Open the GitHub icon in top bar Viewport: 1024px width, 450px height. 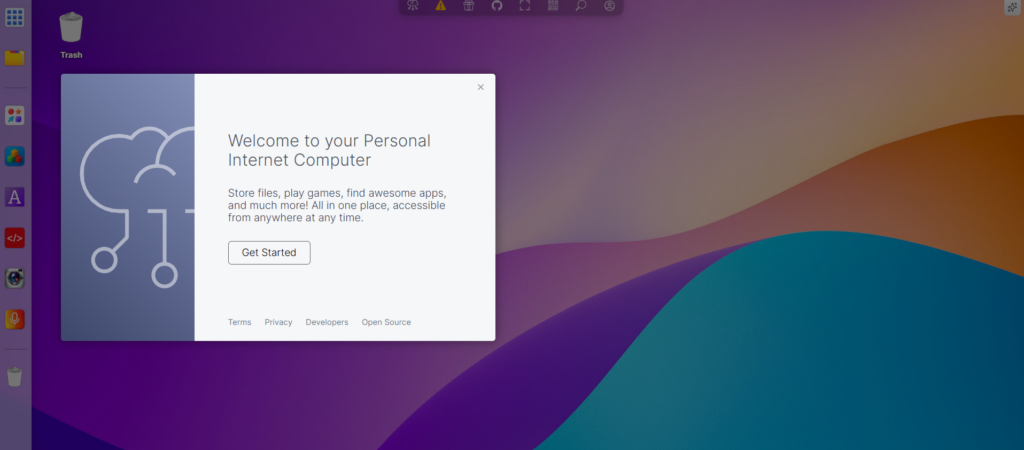tap(497, 6)
